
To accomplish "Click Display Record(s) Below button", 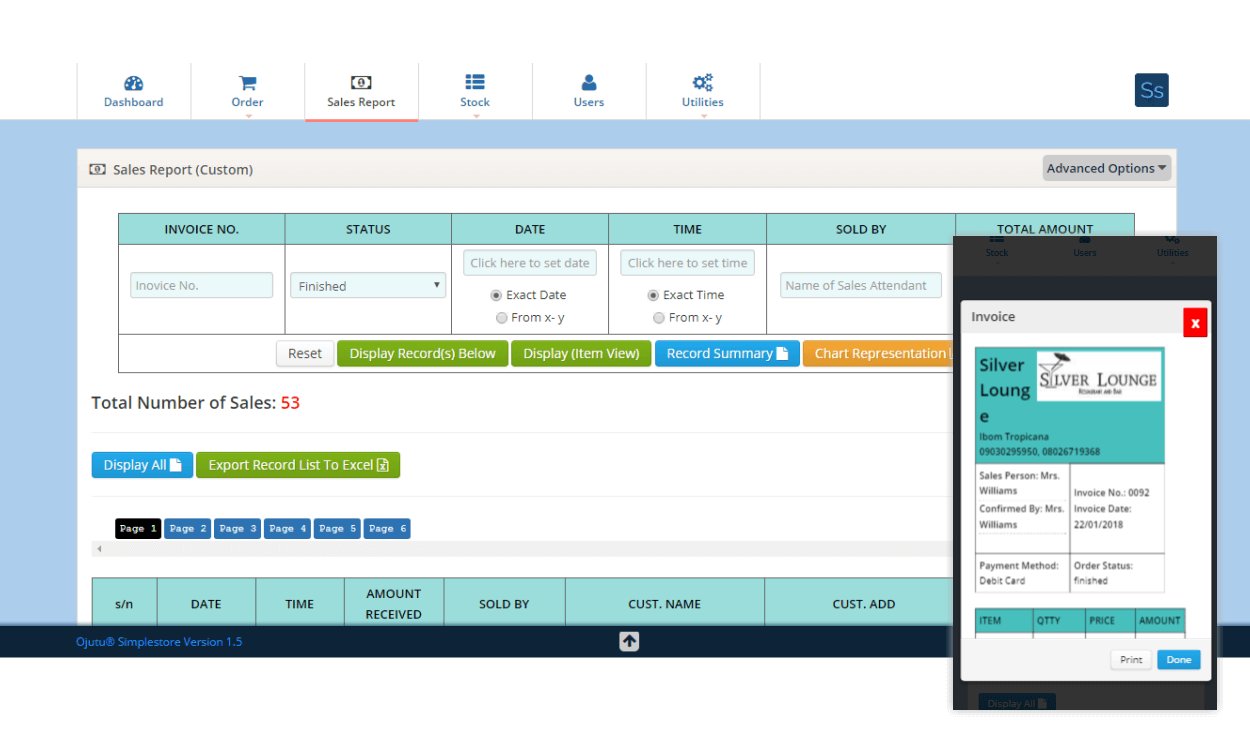I will pyautogui.click(x=423, y=354).
